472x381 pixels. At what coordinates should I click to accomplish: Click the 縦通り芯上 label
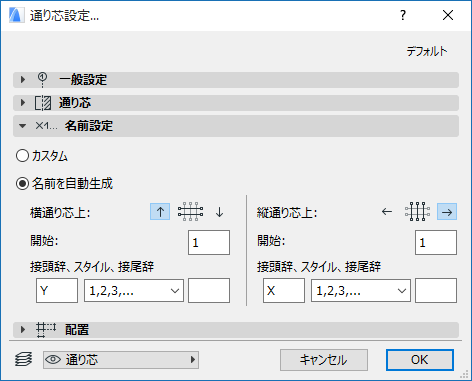click(x=287, y=212)
